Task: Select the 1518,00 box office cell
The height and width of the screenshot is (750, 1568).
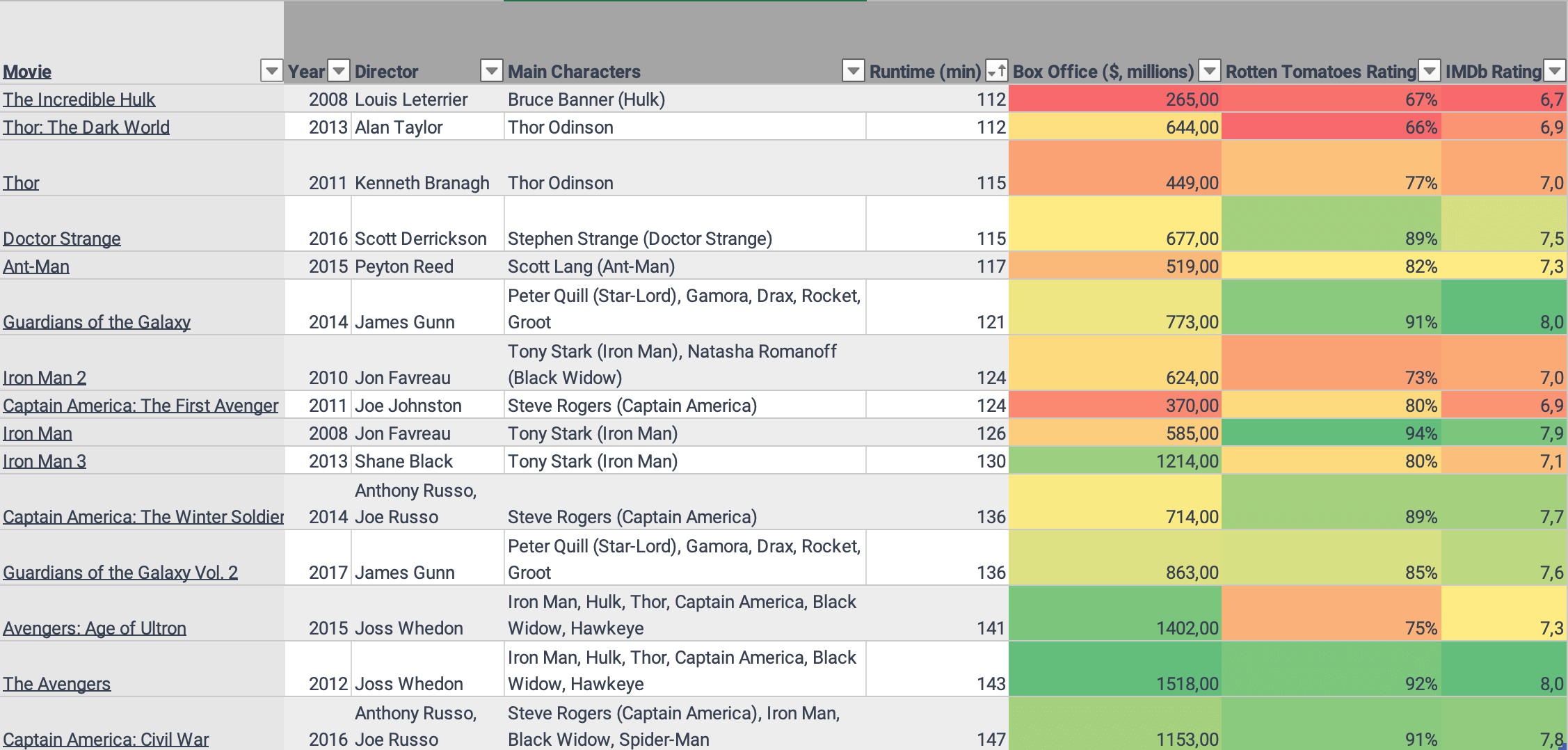Action: pos(1114,669)
